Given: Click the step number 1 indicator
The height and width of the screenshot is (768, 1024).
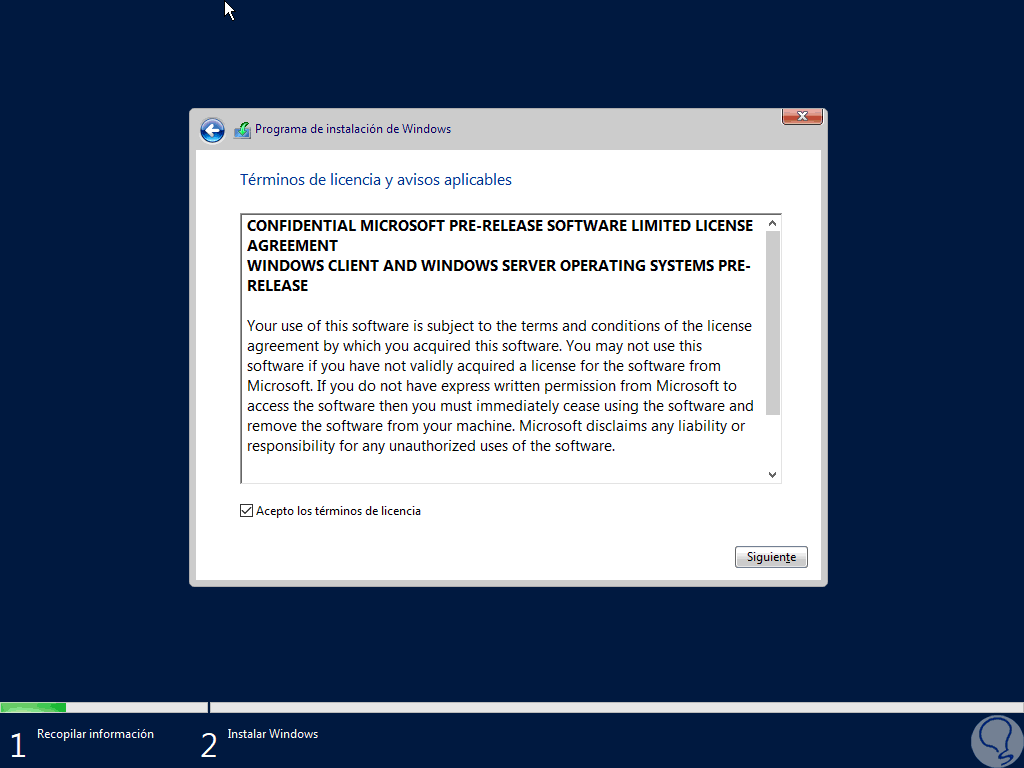Looking at the screenshot, I should pos(18,745).
